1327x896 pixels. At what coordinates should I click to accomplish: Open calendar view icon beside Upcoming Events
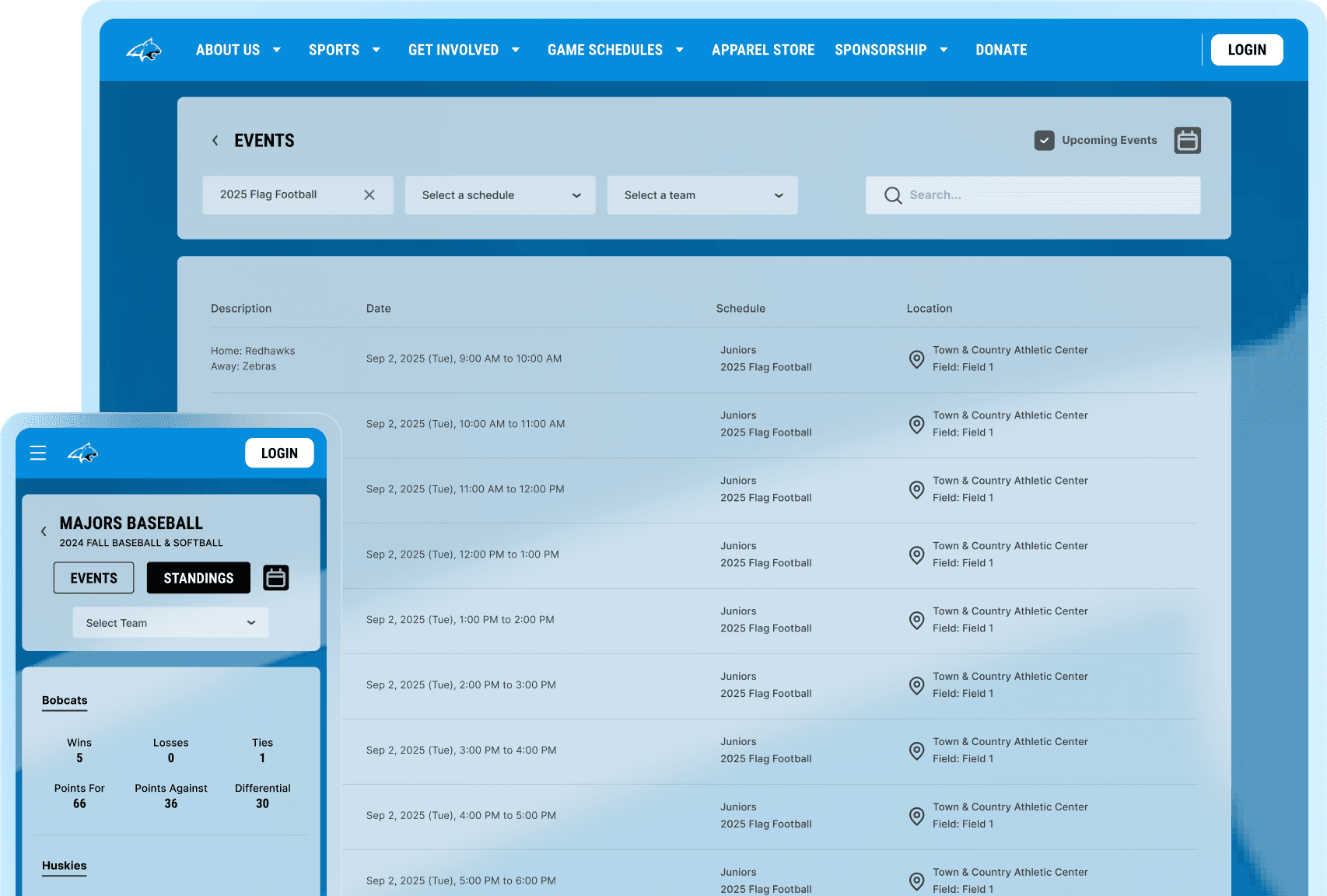pos(1187,141)
